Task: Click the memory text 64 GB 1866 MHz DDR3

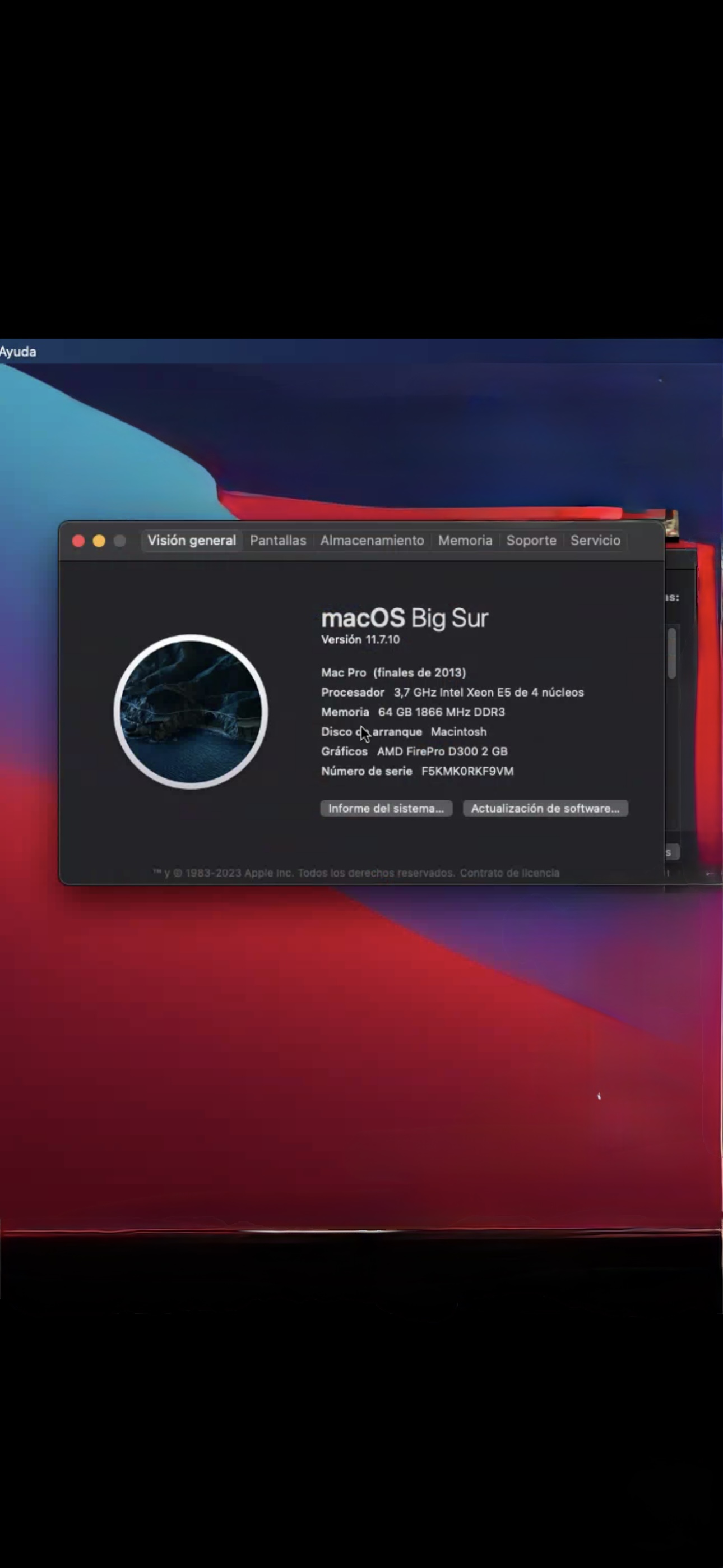Action: point(441,712)
